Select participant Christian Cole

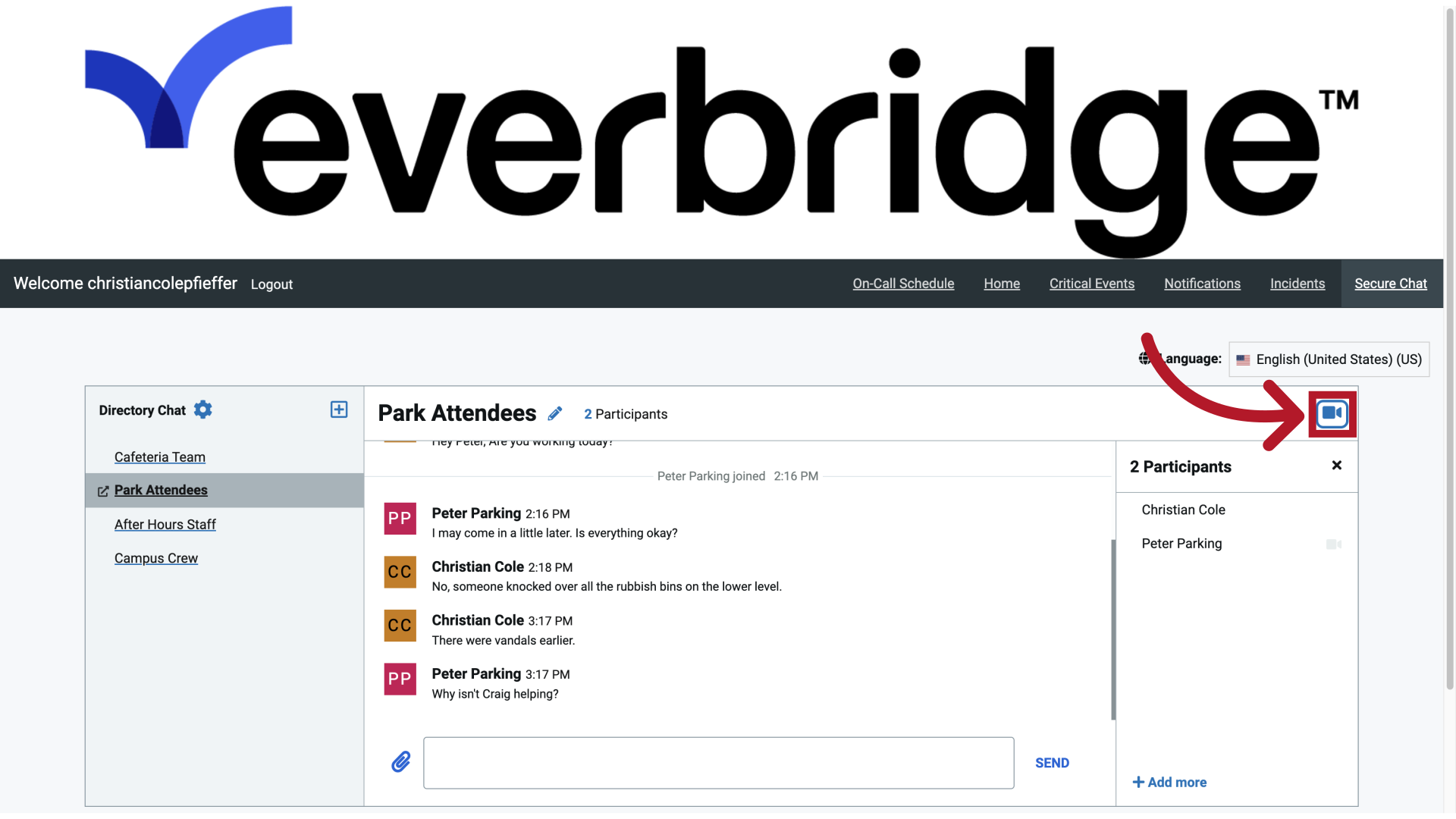click(x=1183, y=510)
